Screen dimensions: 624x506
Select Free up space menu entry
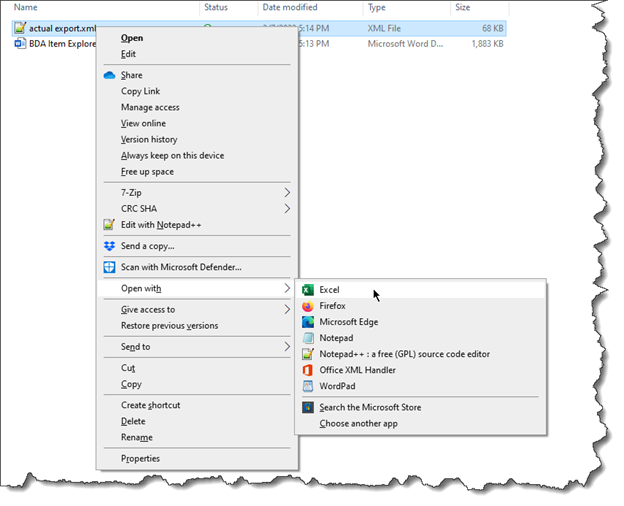tap(197, 172)
